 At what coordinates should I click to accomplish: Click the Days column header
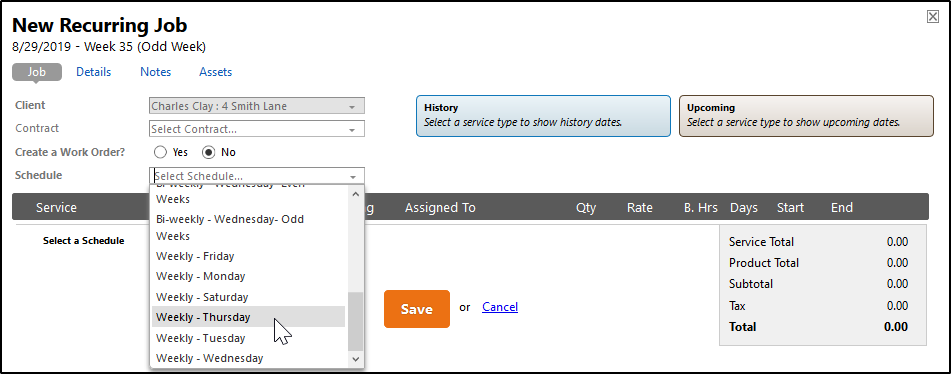(x=744, y=207)
